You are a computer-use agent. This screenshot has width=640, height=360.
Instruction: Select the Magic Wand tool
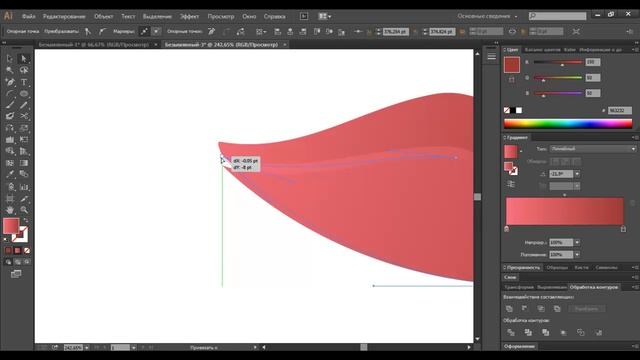pyautogui.click(x=10, y=70)
